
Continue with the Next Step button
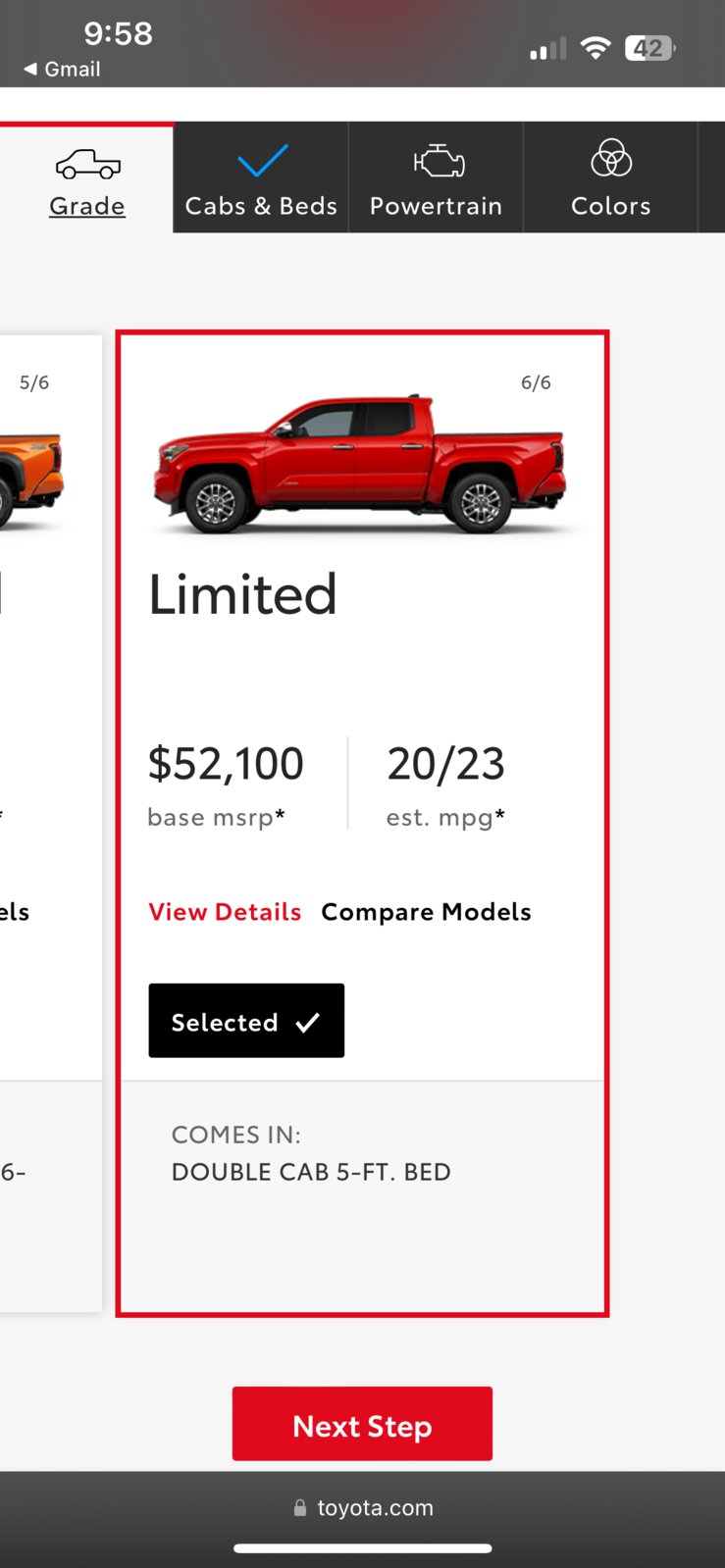(x=362, y=1424)
